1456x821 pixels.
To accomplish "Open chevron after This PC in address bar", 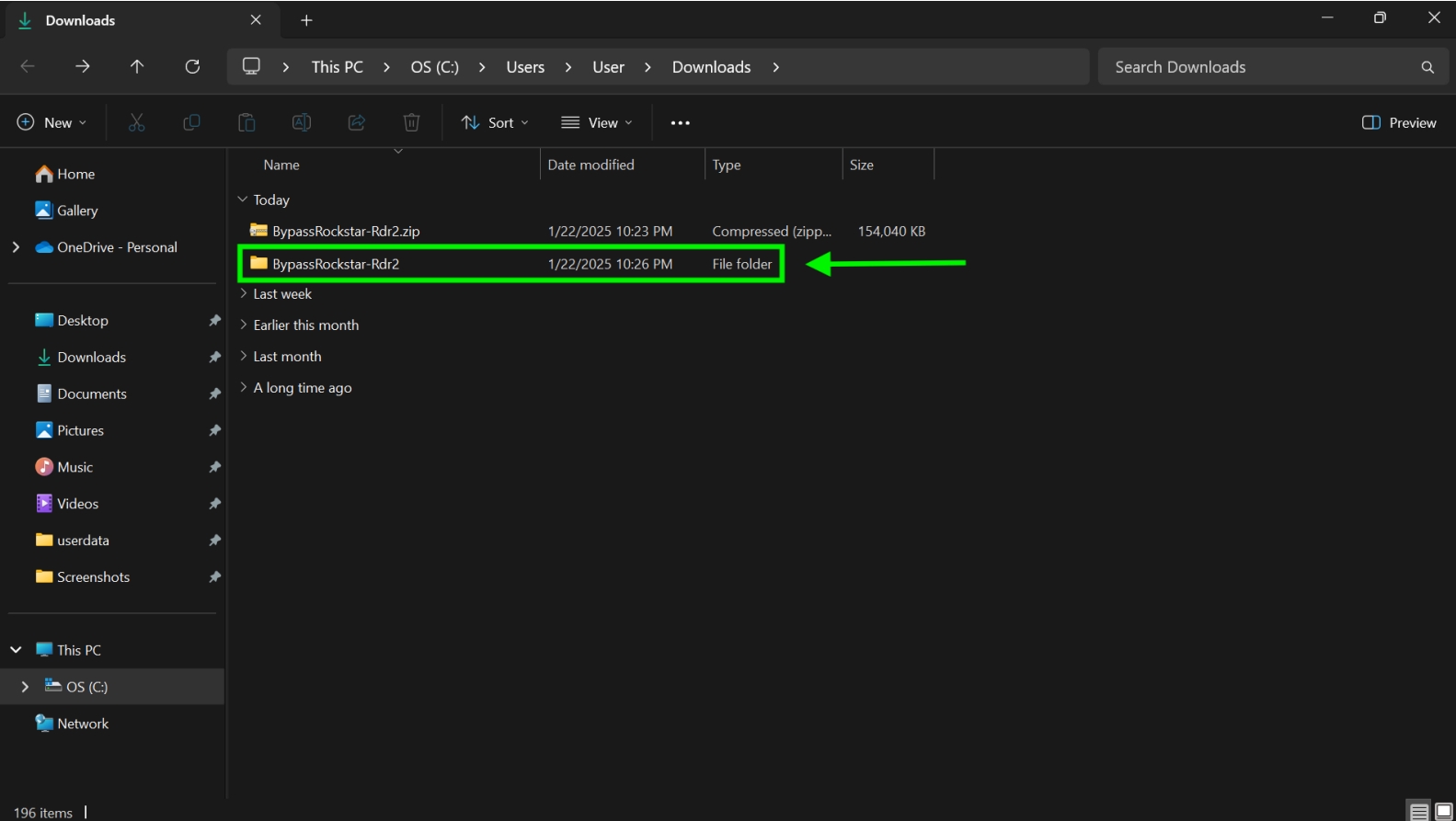I will tap(386, 67).
